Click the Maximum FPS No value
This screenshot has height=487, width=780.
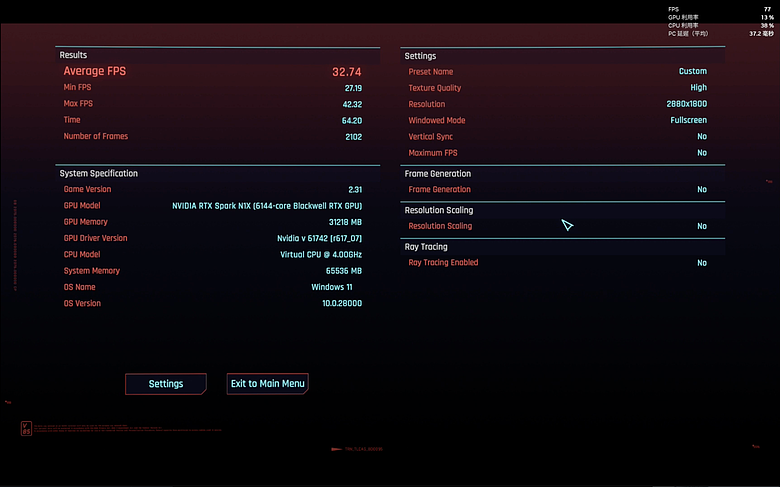tap(702, 153)
